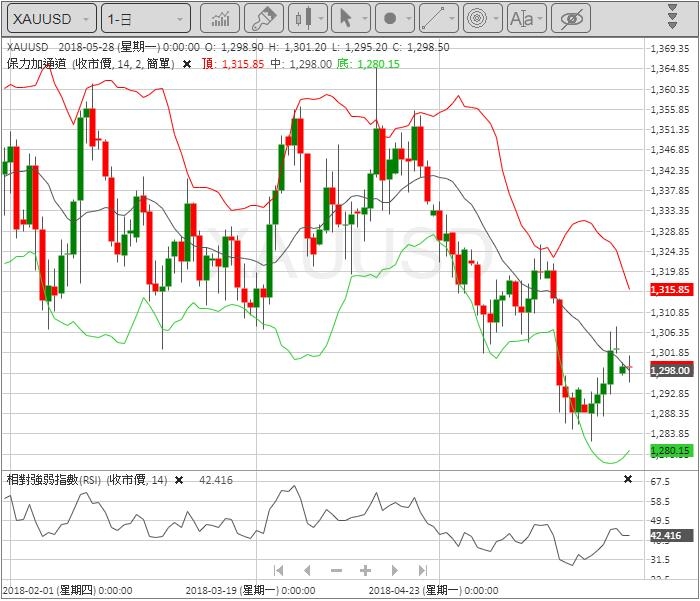
Task: Click the 1,298.00 current price tag
Action: [670, 370]
